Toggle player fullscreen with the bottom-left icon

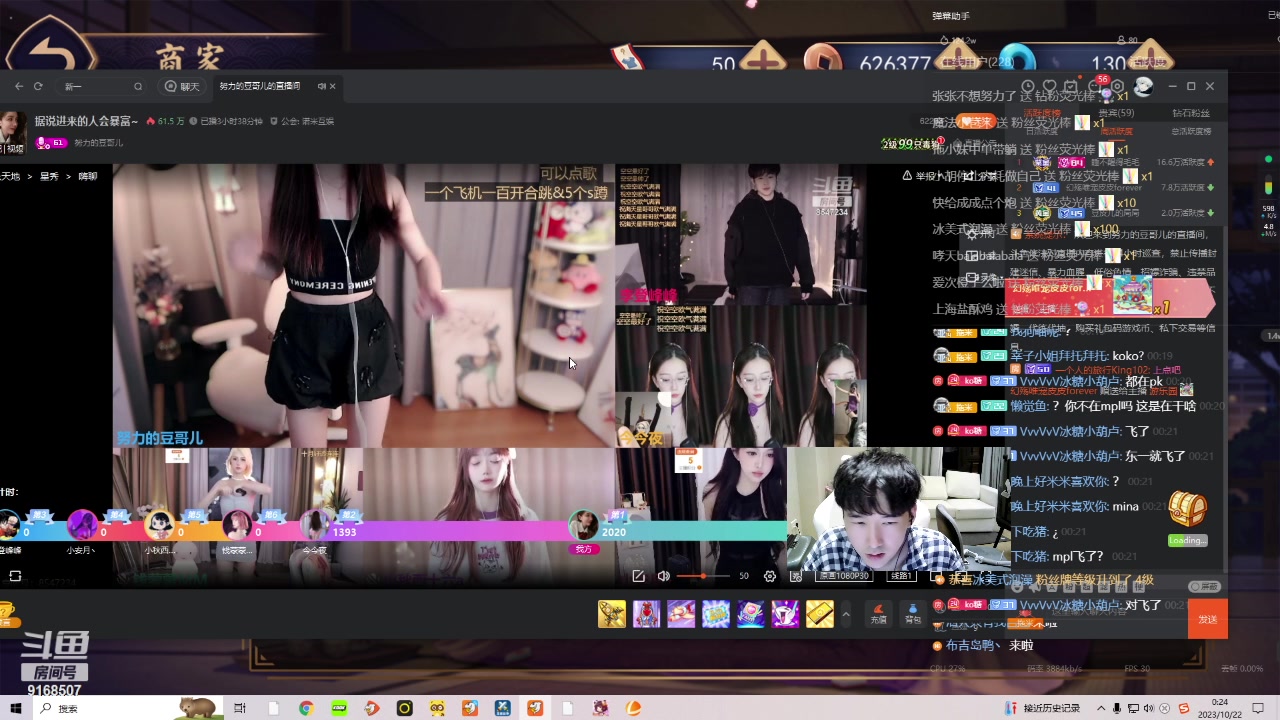point(15,576)
